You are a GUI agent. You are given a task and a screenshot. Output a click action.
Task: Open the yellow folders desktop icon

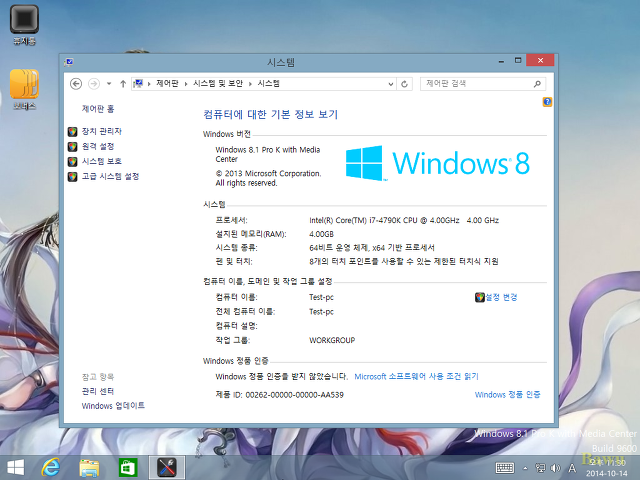click(24, 89)
